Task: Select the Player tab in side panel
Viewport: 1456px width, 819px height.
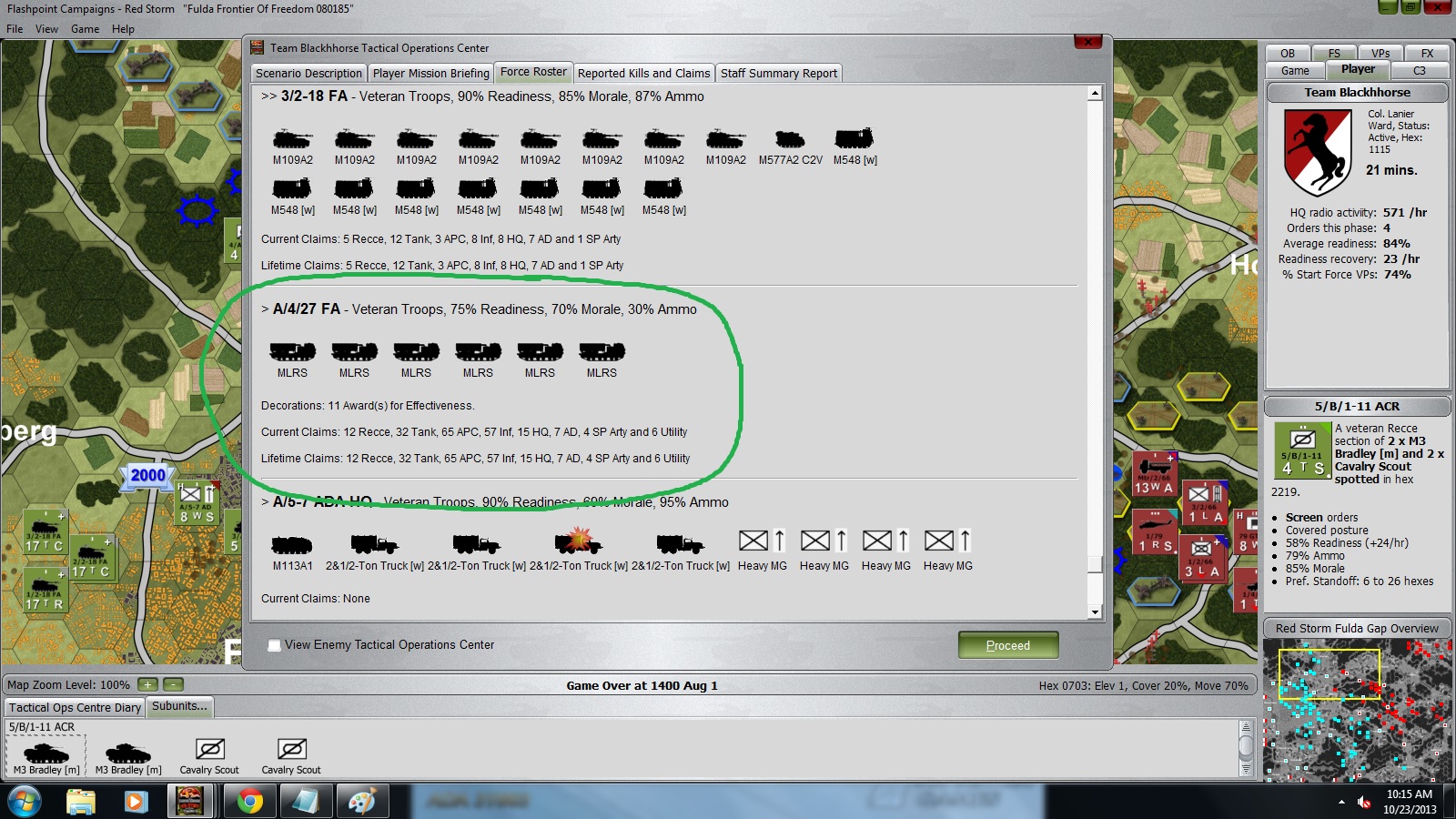Action: click(1358, 69)
